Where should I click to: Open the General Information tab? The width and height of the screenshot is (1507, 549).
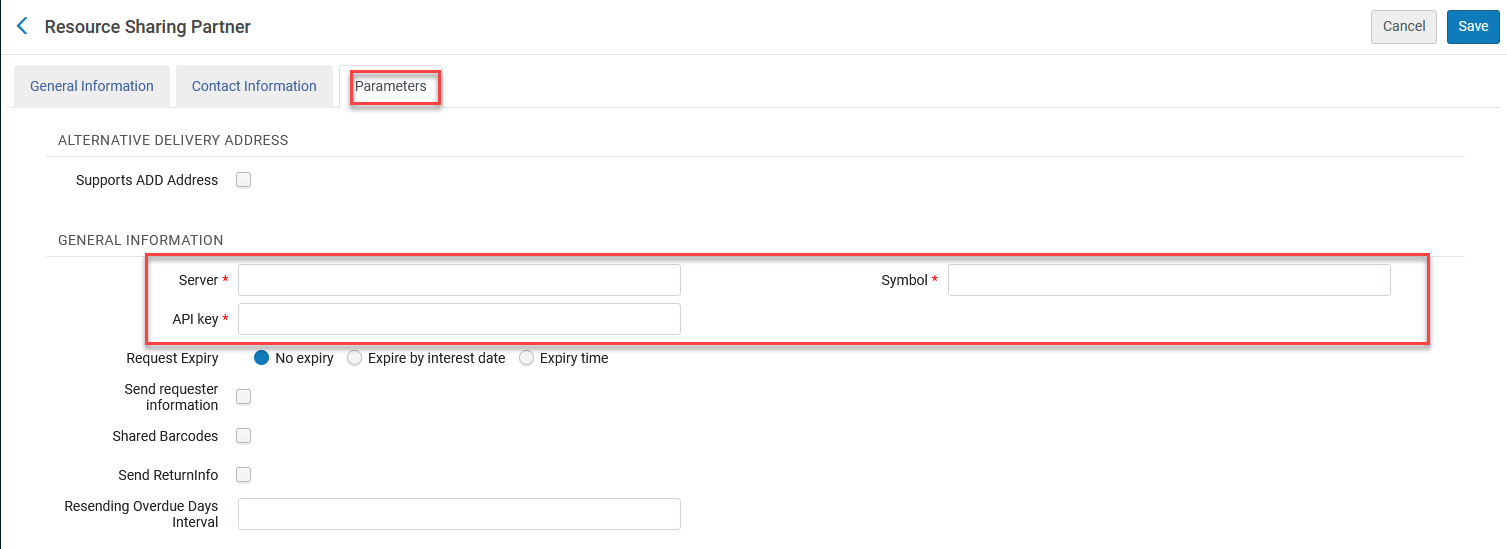tap(92, 86)
